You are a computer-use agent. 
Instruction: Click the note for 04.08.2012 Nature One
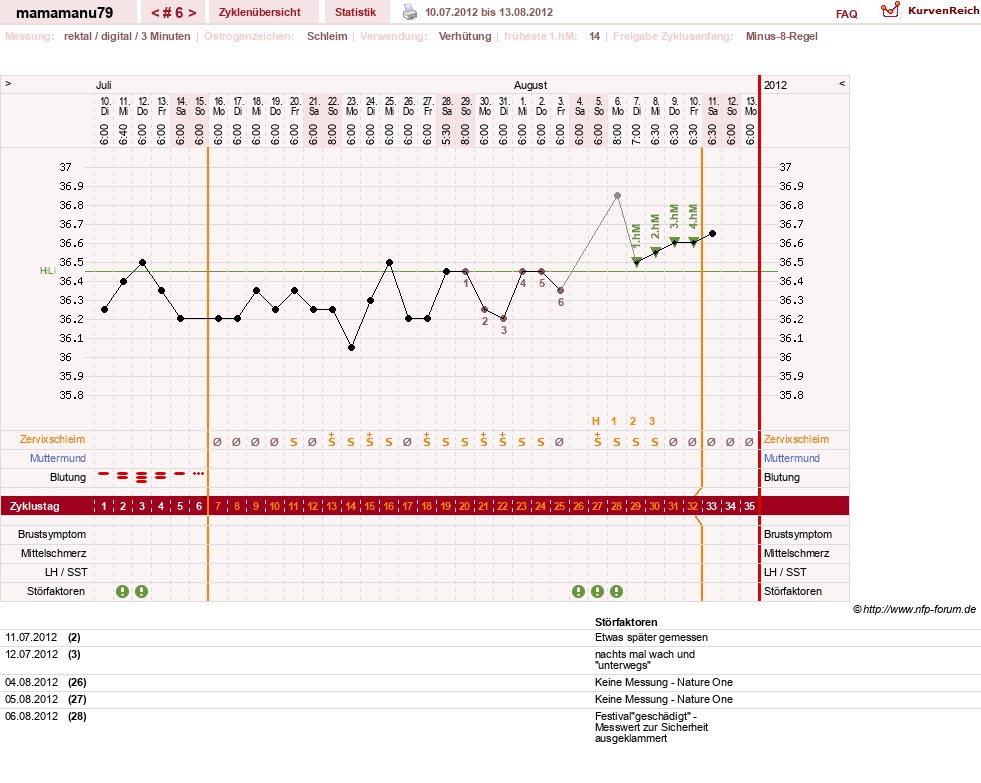(x=664, y=682)
